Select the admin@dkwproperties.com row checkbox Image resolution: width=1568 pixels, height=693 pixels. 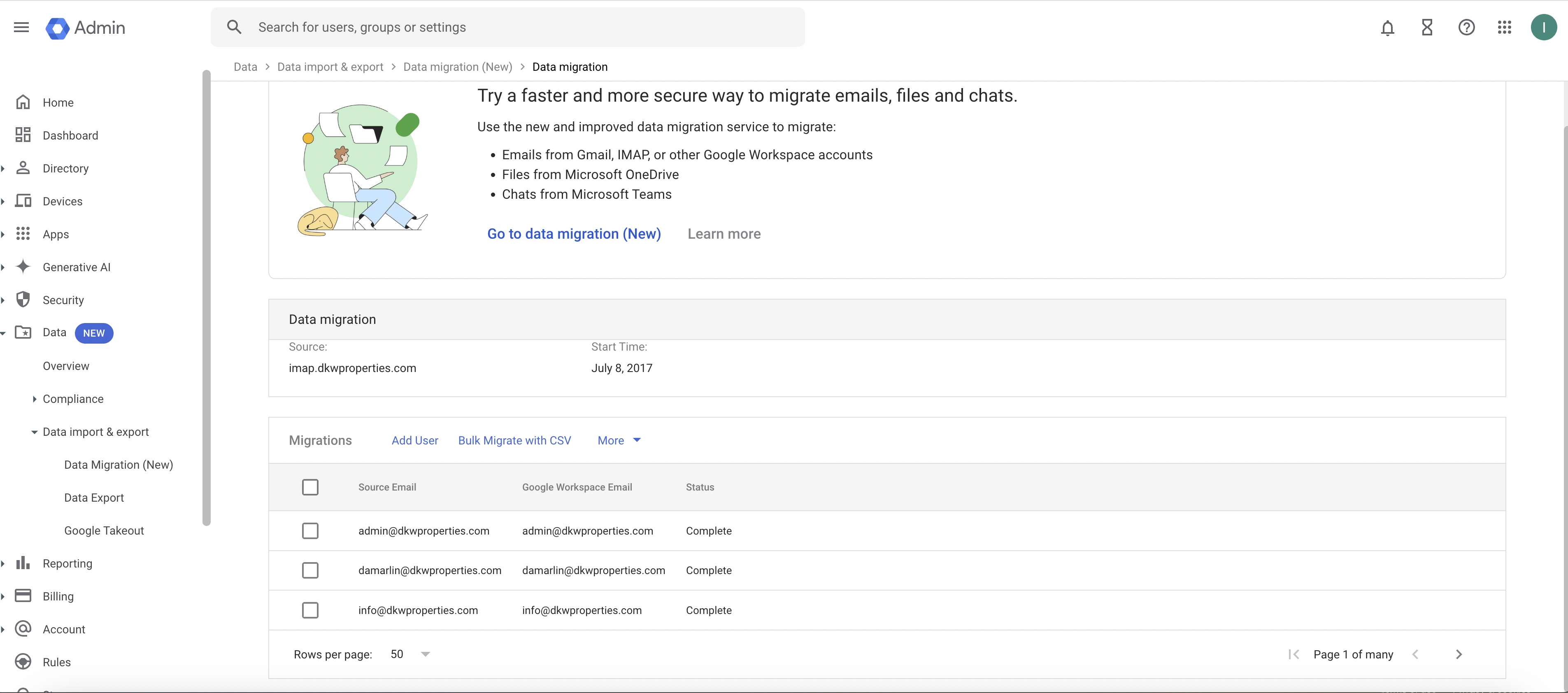(310, 530)
